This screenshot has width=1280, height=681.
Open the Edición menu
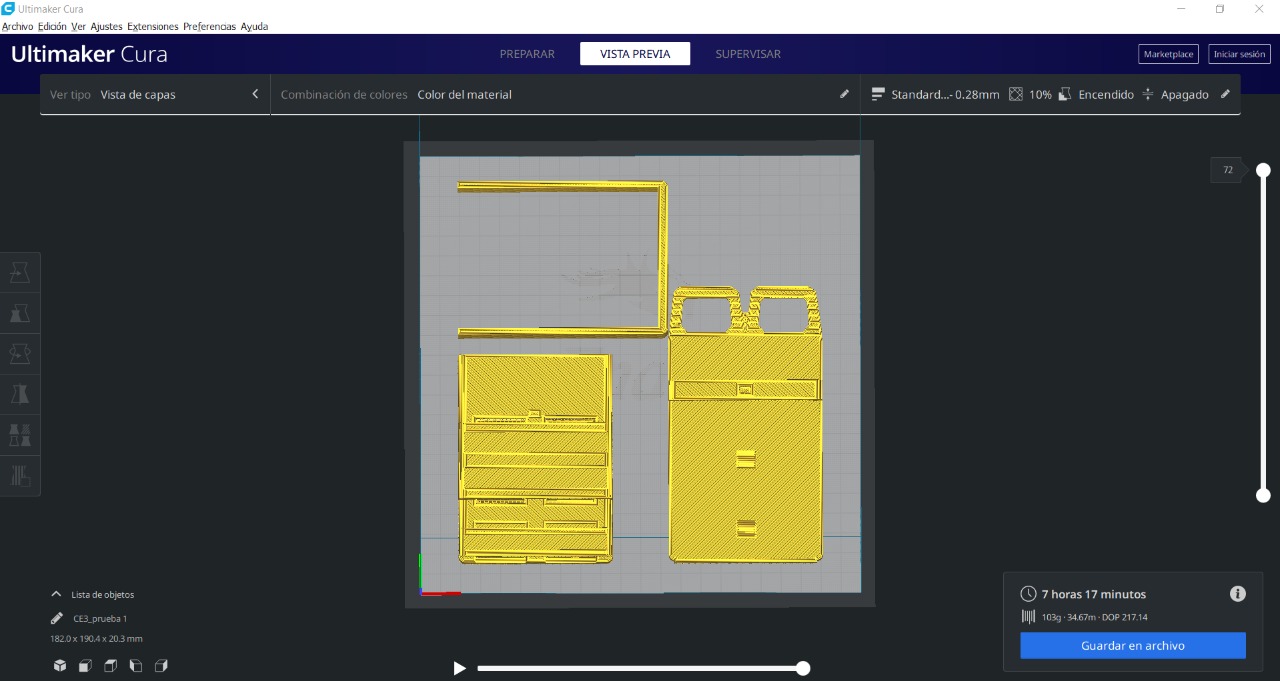[x=52, y=26]
